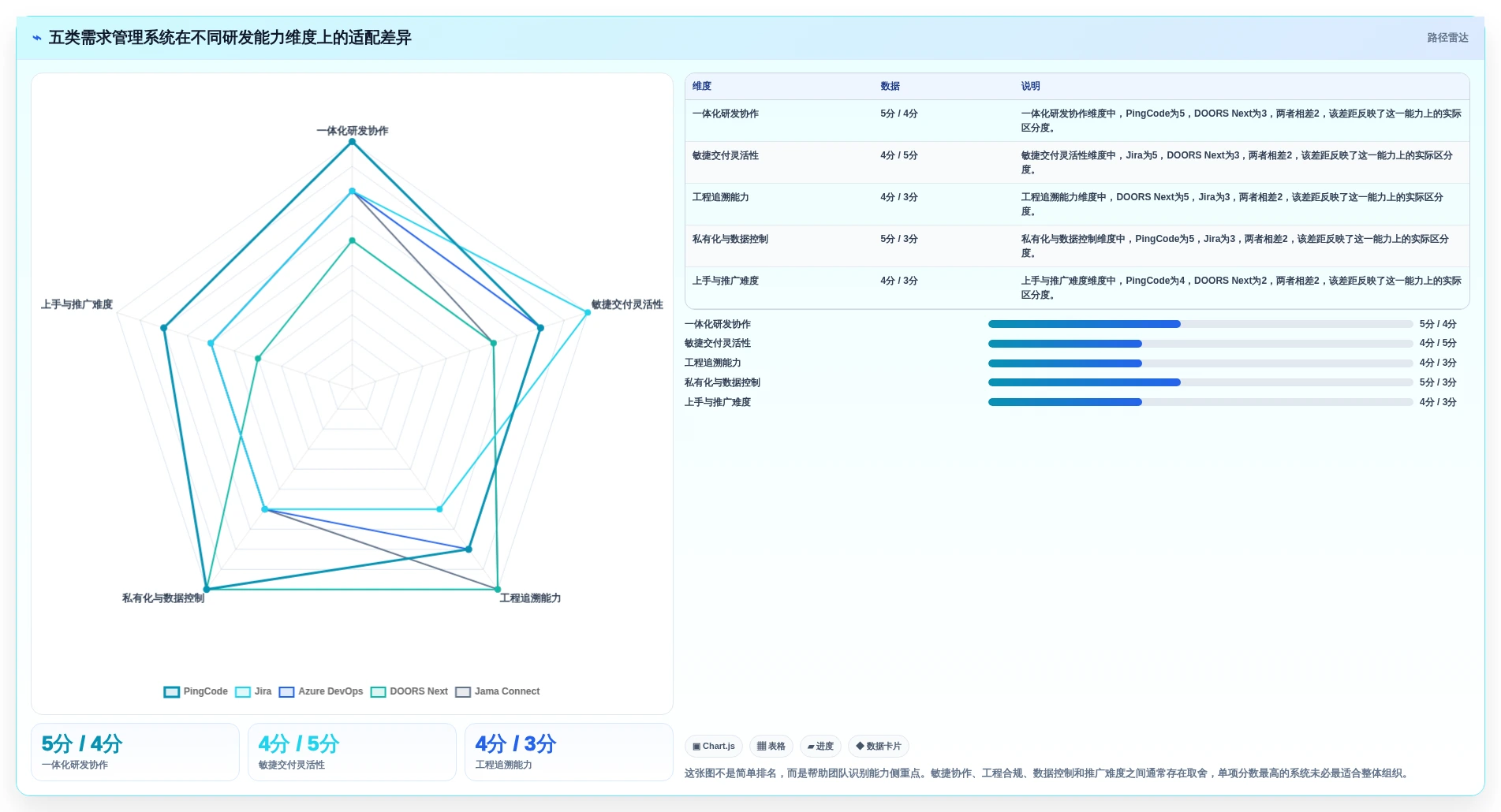Click the 敏捷交付灵活性 progress bar
The width and height of the screenshot is (1501, 812).
pos(1200,344)
